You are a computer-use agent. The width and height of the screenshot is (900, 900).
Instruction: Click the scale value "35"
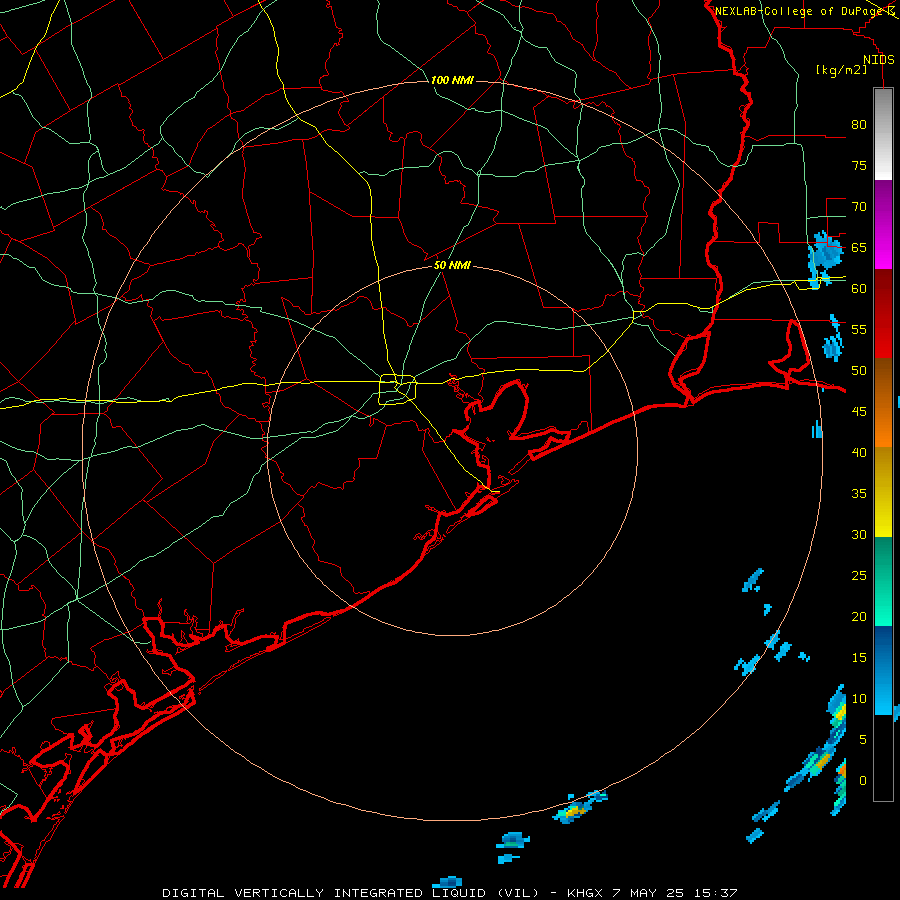[859, 494]
